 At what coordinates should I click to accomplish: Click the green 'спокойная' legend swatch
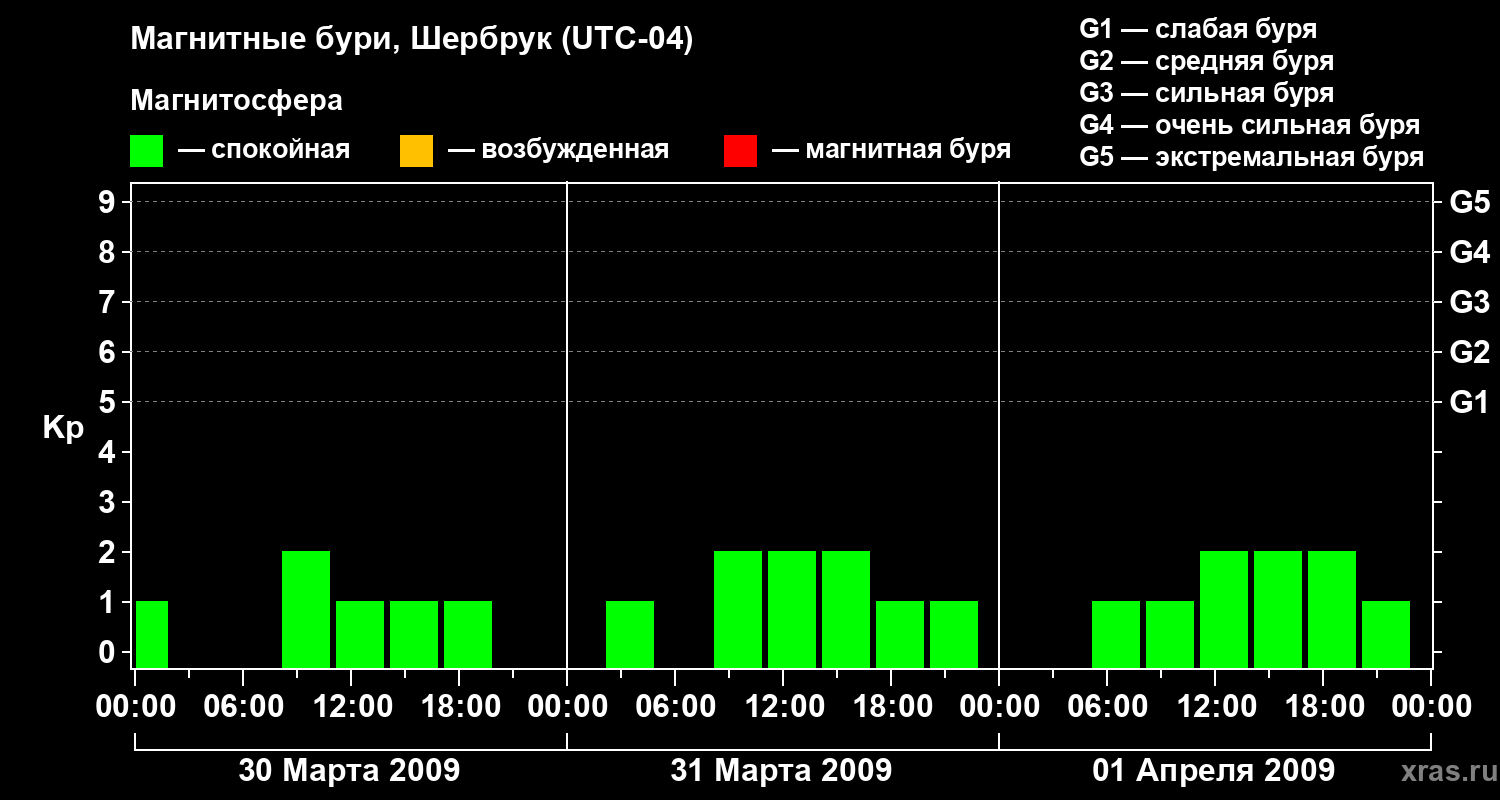(146, 151)
